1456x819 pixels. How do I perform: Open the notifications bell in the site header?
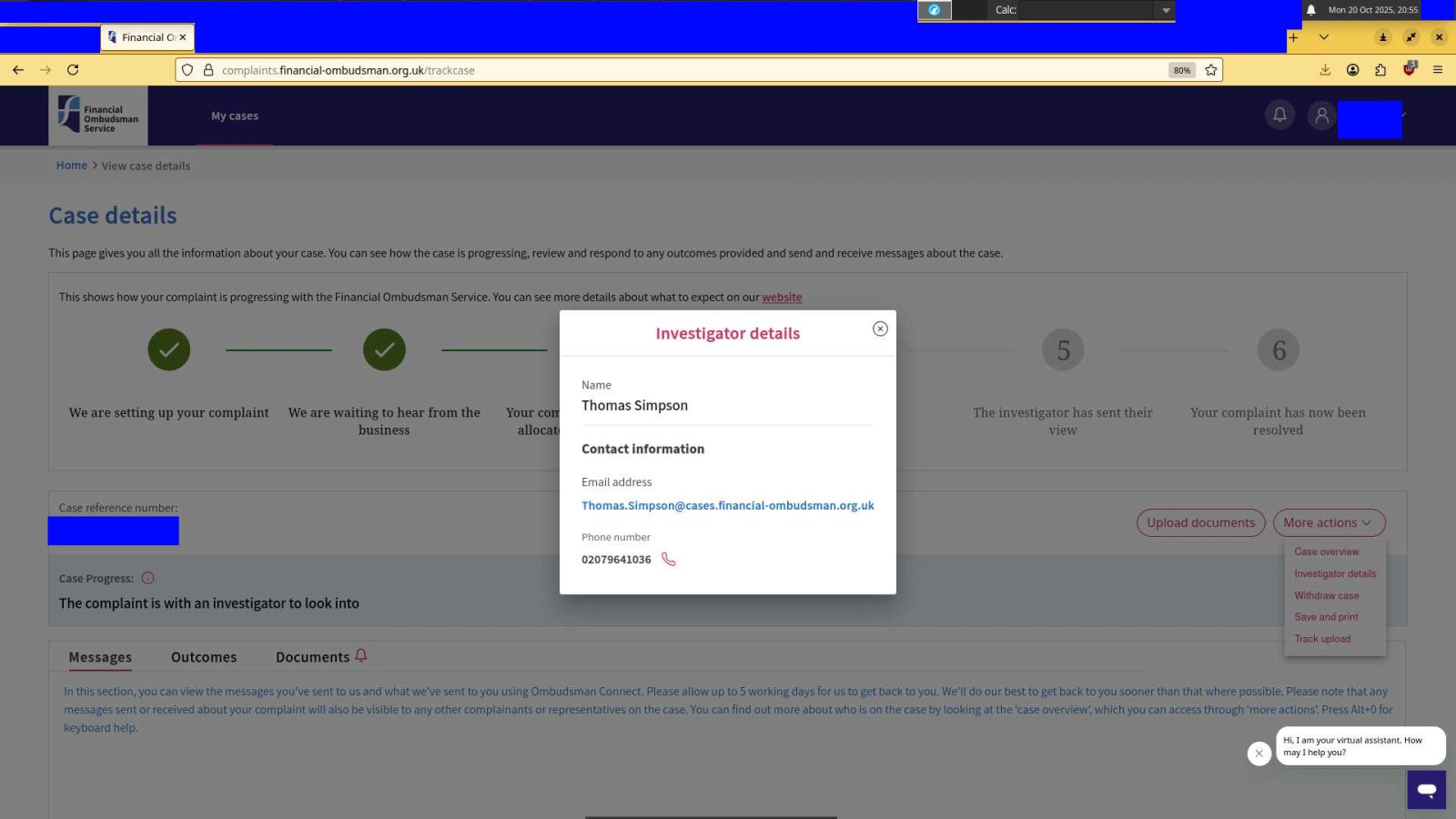click(x=1279, y=116)
